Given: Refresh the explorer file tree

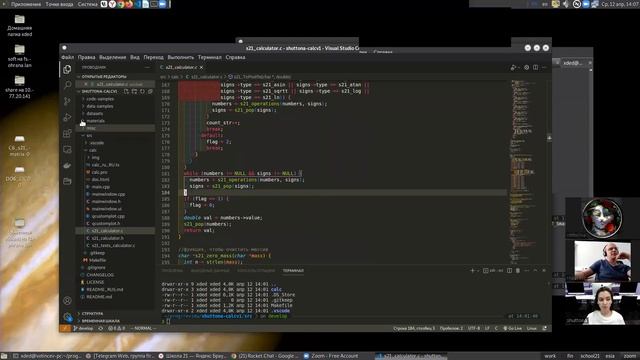Looking at the screenshot, I should pos(142,91).
